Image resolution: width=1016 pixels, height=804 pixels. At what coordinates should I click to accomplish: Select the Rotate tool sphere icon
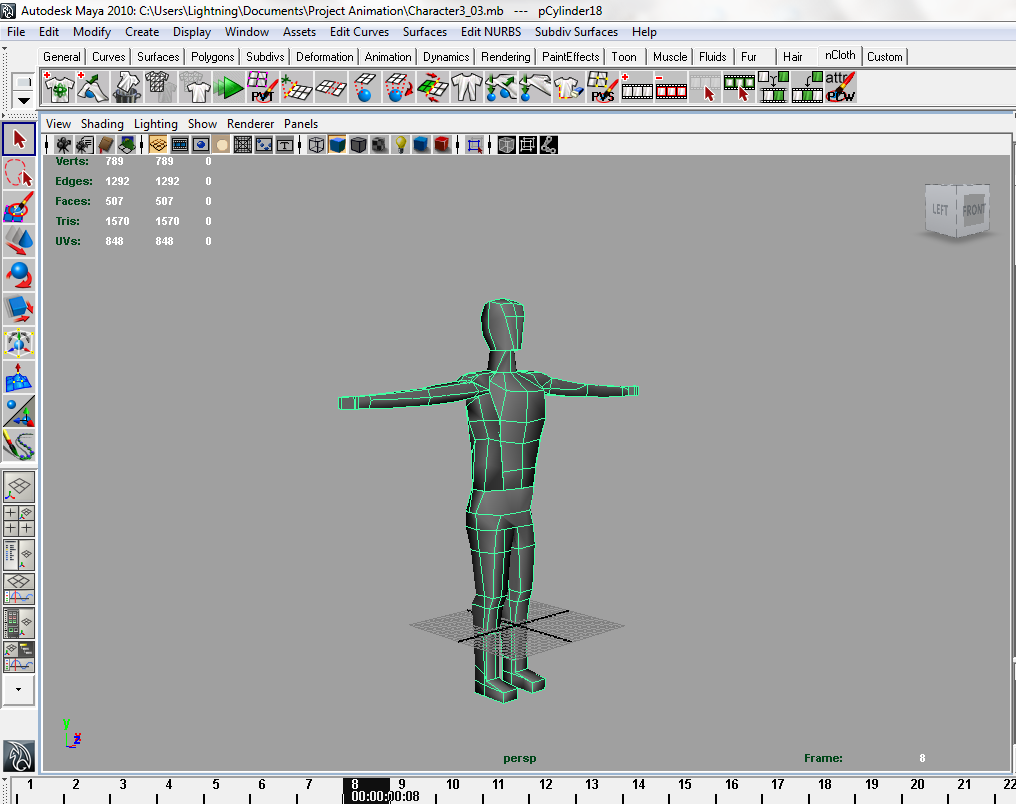[18, 275]
